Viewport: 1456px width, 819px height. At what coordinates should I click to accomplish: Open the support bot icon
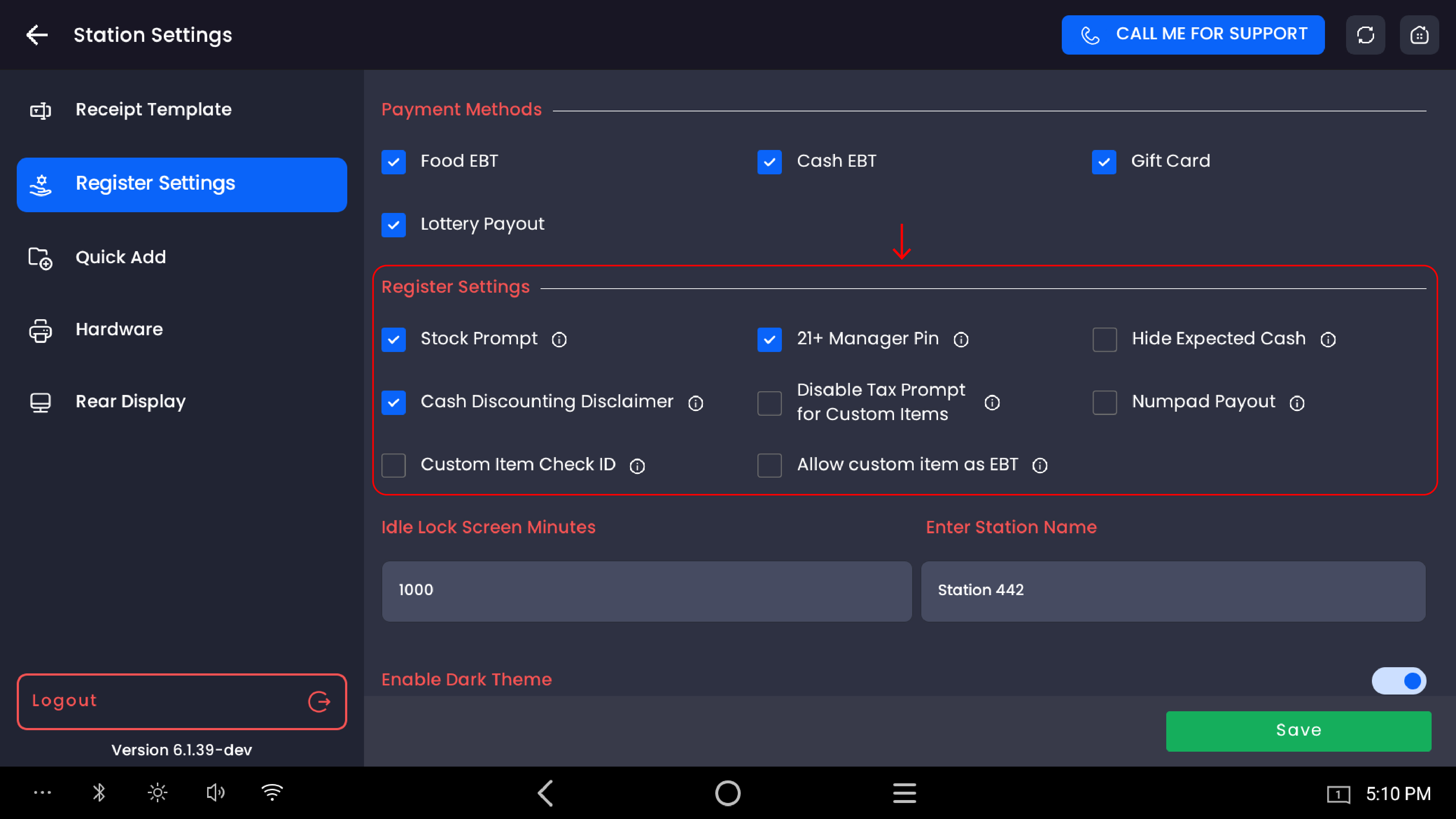click(x=1419, y=35)
